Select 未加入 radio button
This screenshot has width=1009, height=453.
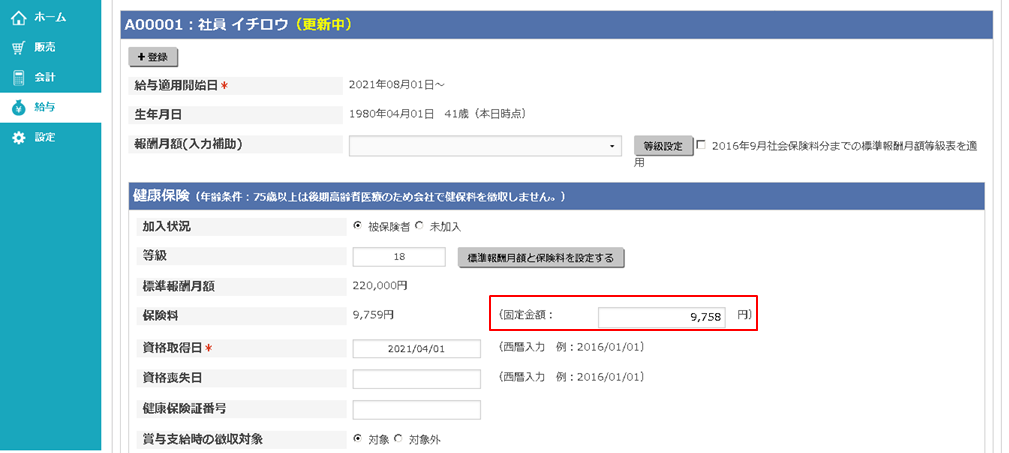click(419, 226)
